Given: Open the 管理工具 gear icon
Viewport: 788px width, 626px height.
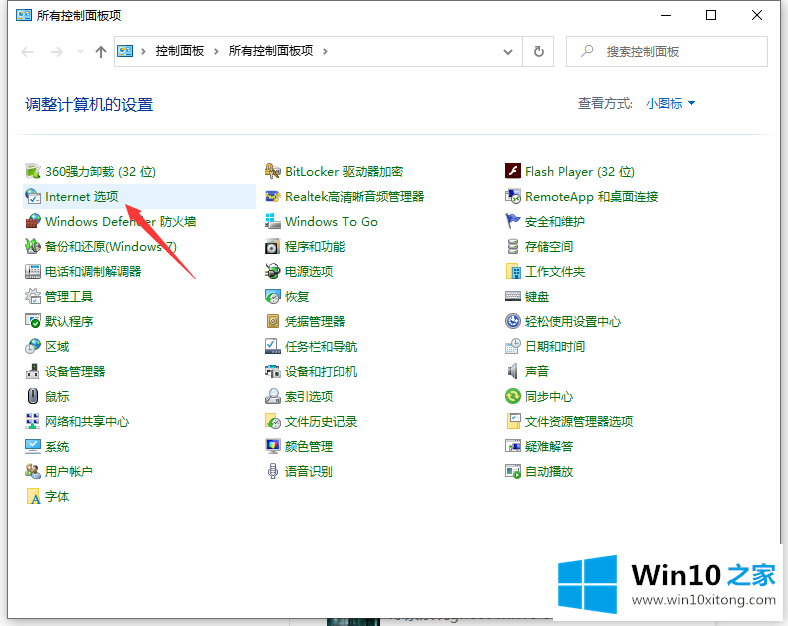Looking at the screenshot, I should click(33, 296).
